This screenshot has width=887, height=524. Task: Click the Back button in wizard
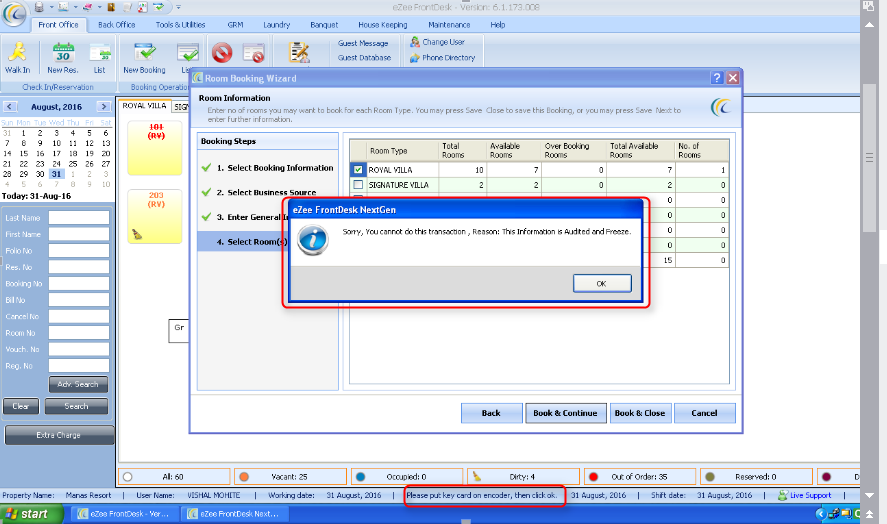coord(491,413)
